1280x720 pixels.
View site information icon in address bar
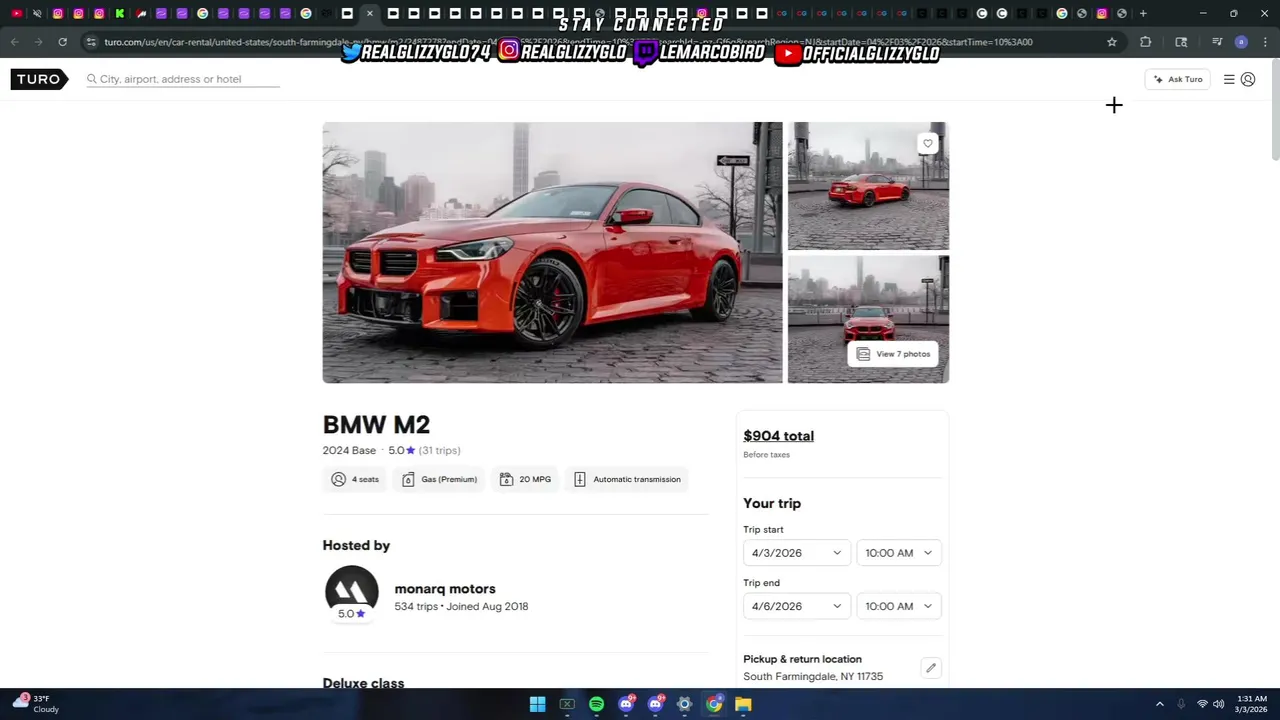tap(91, 42)
